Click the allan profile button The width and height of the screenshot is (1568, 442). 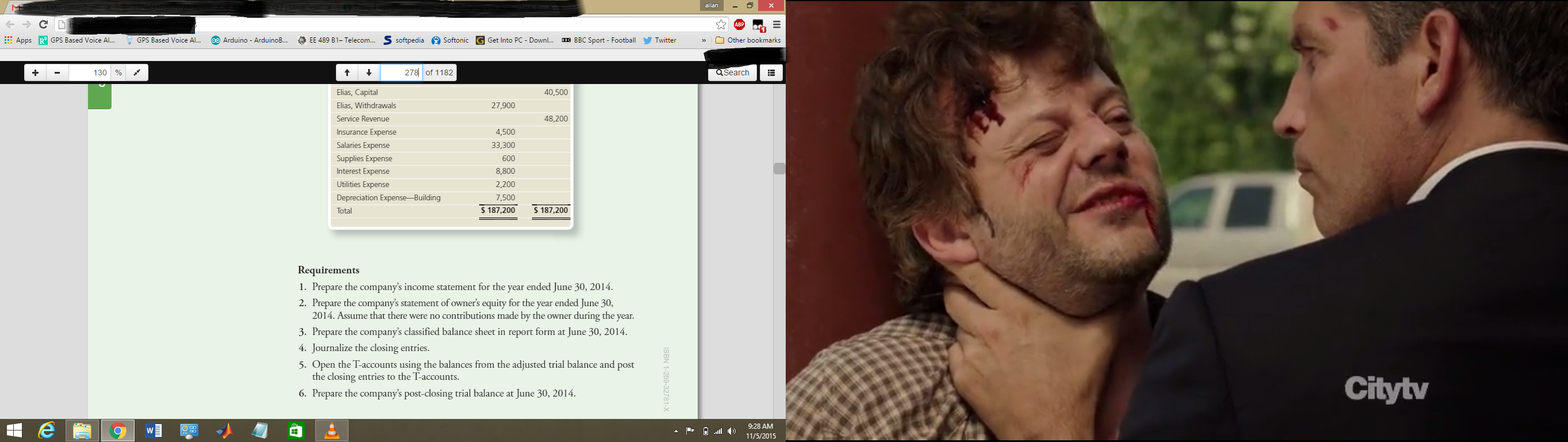pos(712,6)
